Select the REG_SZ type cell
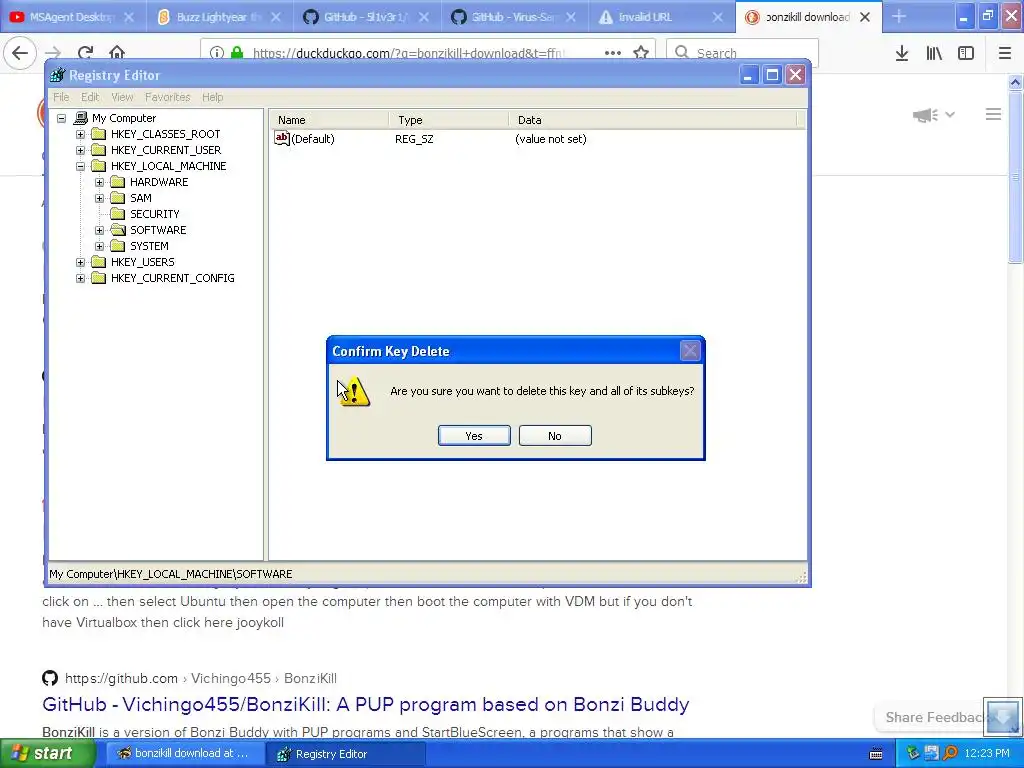This screenshot has width=1024, height=768. (414, 139)
